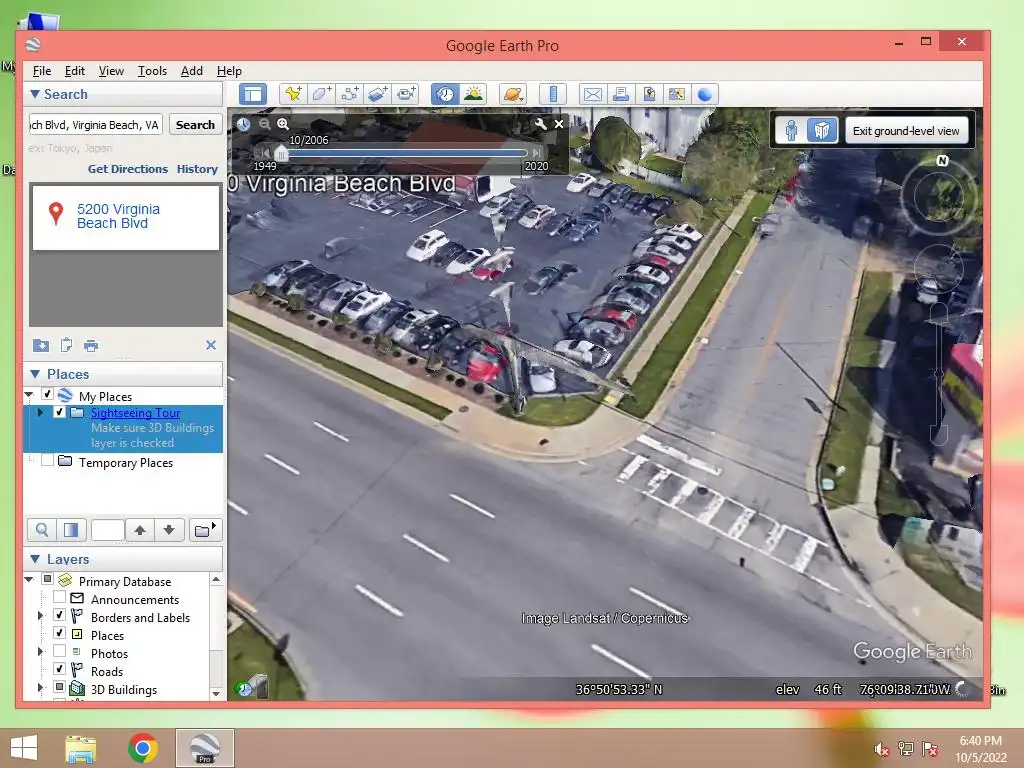The width and height of the screenshot is (1024, 768).
Task: Expand the Sightseeing Tour folder
Action: (x=40, y=412)
